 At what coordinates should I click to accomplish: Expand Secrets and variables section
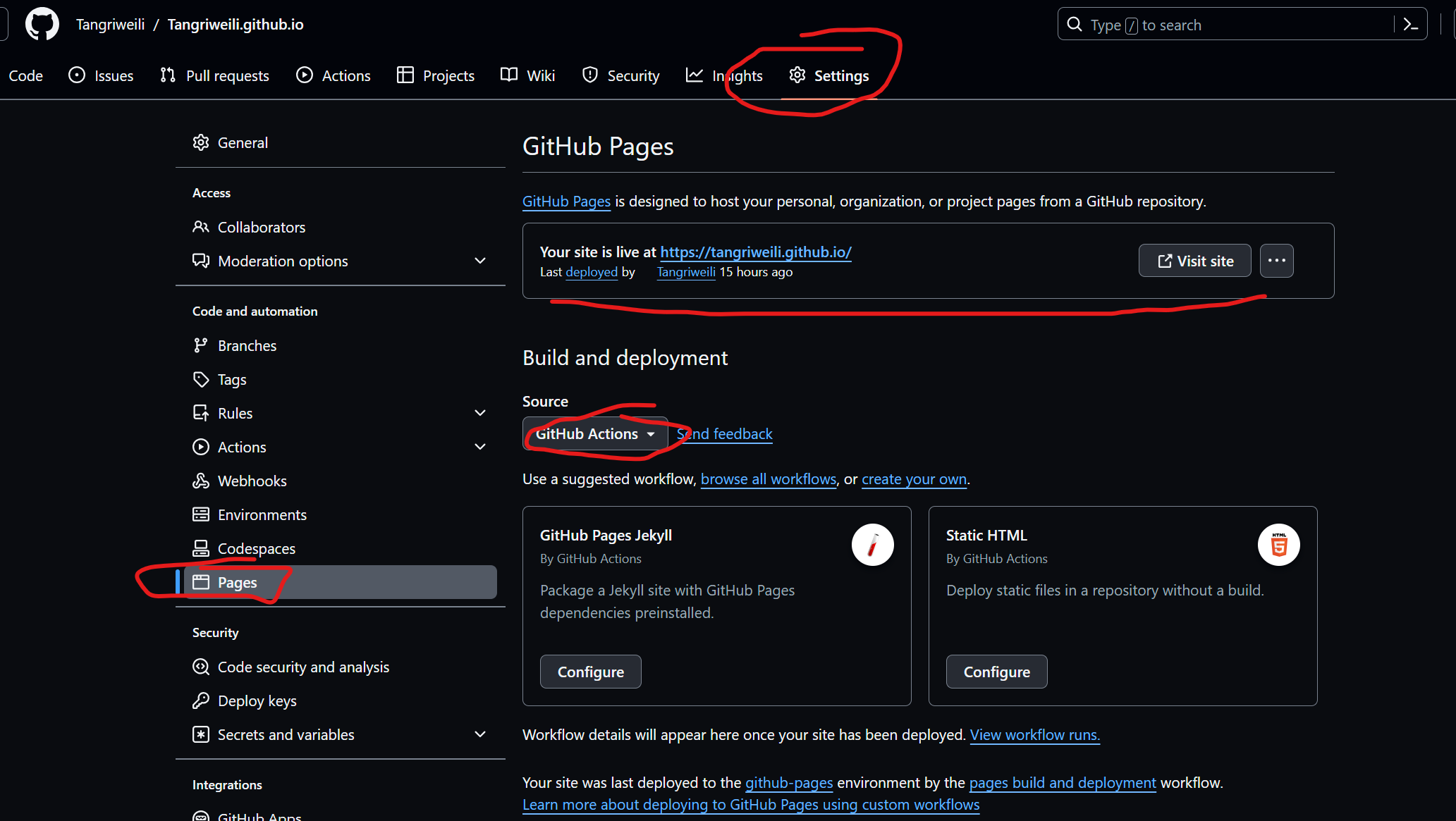click(480, 735)
